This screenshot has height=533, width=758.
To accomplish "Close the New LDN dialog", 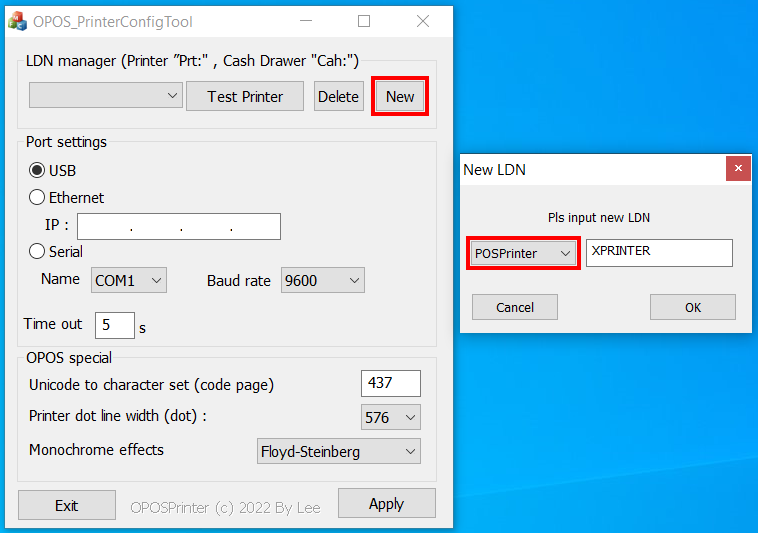I will [x=738, y=169].
